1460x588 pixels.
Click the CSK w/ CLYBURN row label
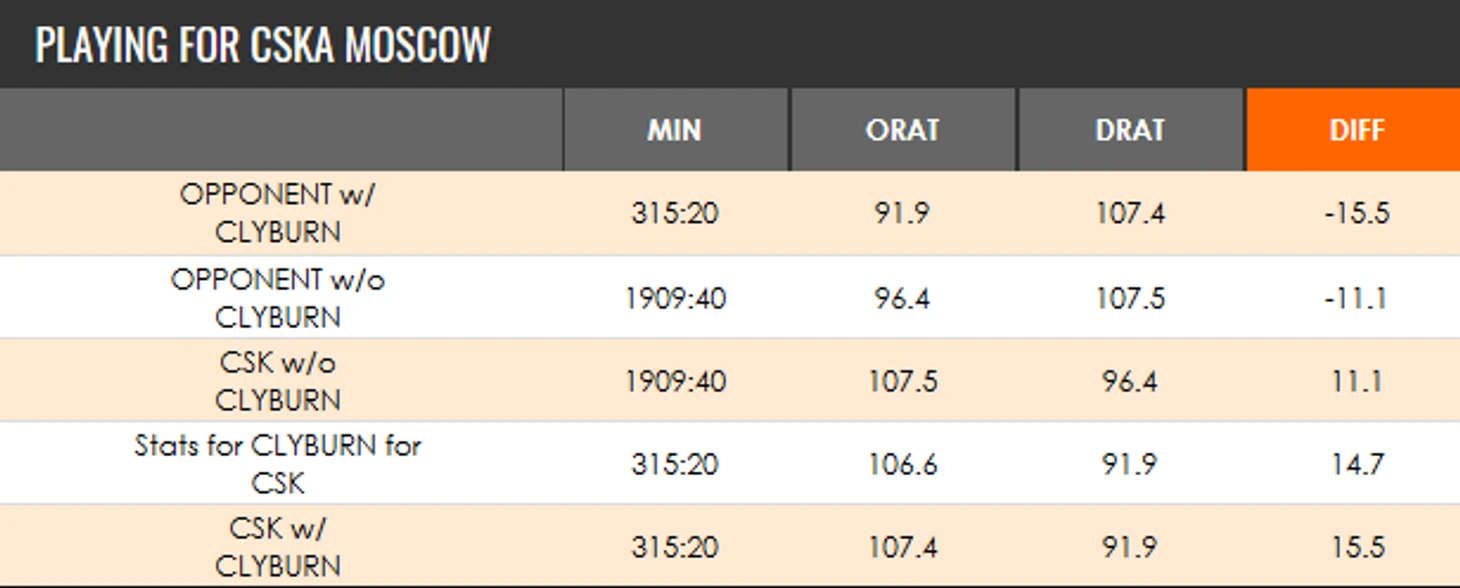(278, 547)
